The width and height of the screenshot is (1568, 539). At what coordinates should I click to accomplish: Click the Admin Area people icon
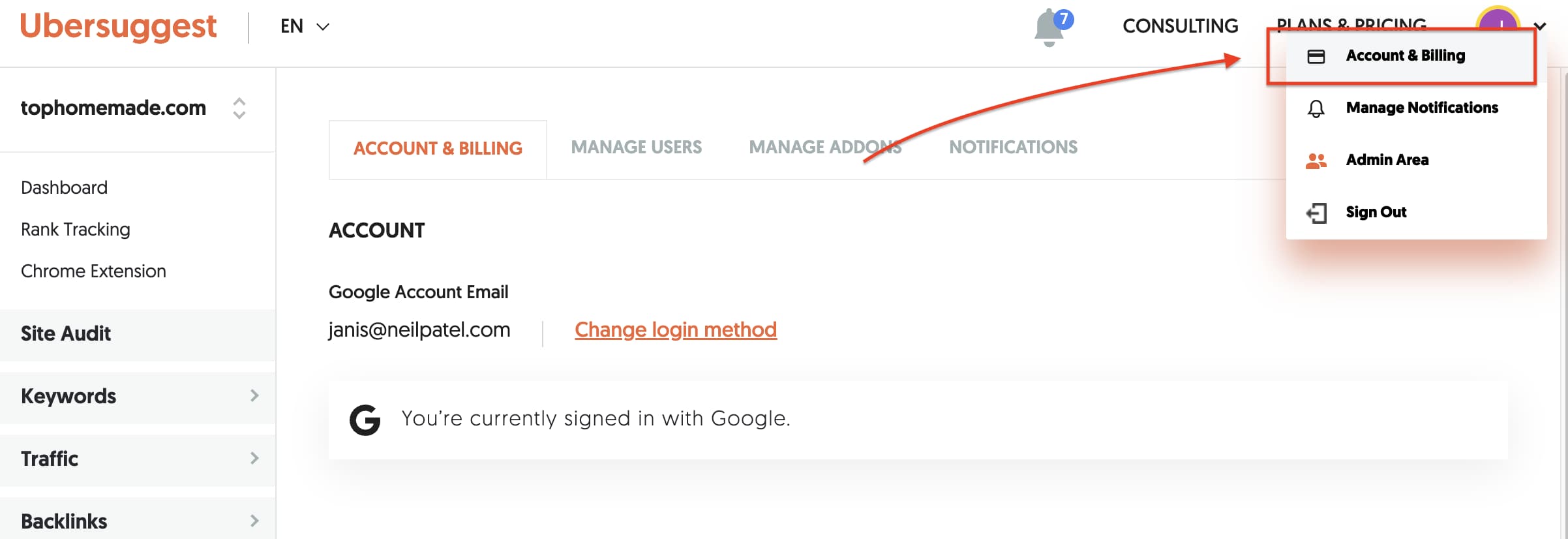pos(1316,161)
